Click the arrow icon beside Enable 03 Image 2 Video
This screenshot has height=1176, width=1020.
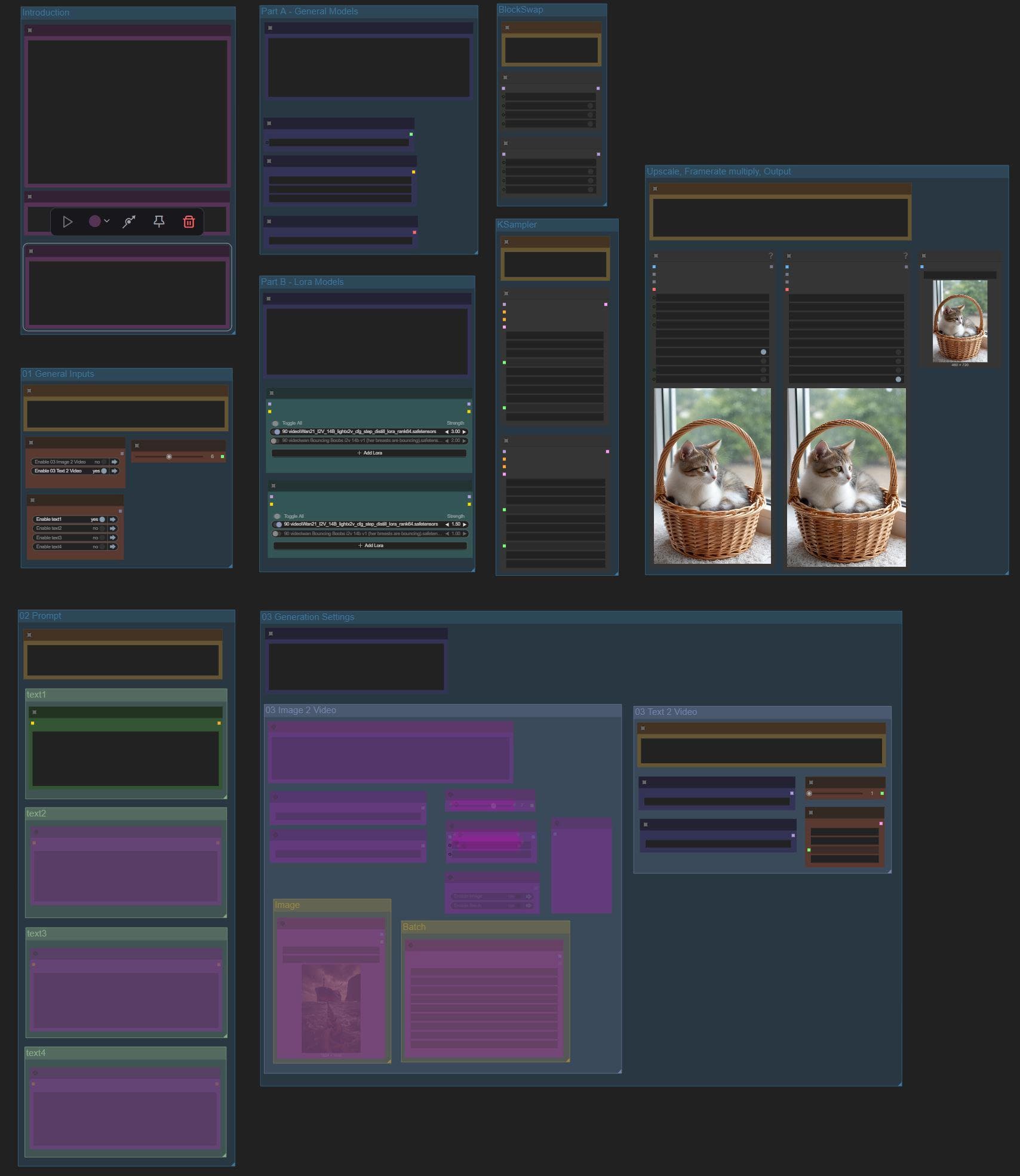[x=114, y=462]
